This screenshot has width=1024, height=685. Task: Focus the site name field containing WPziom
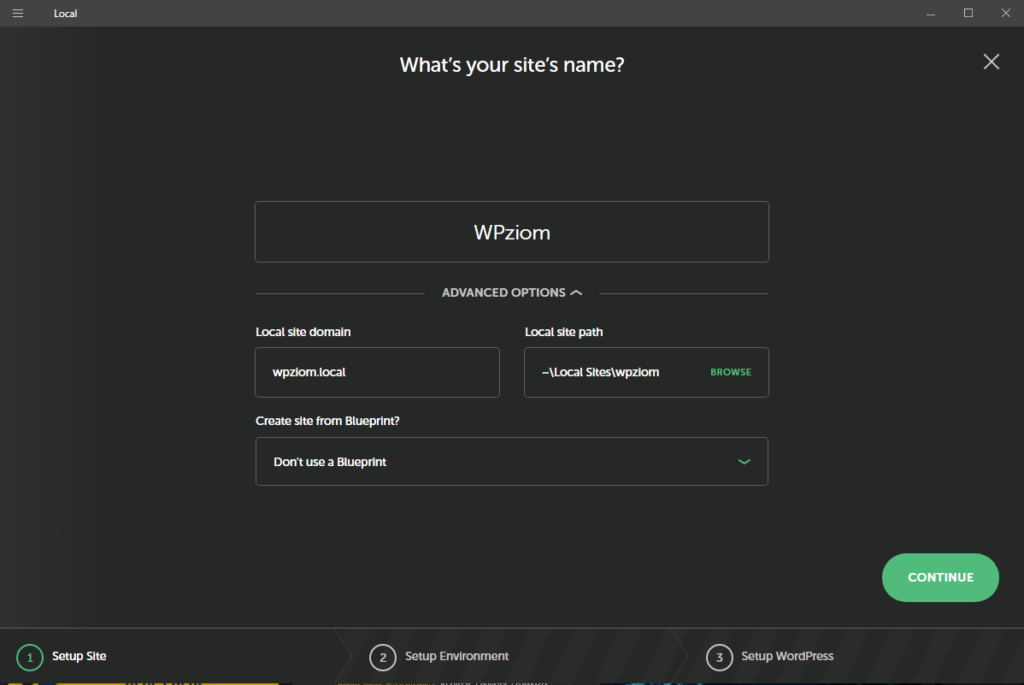511,232
